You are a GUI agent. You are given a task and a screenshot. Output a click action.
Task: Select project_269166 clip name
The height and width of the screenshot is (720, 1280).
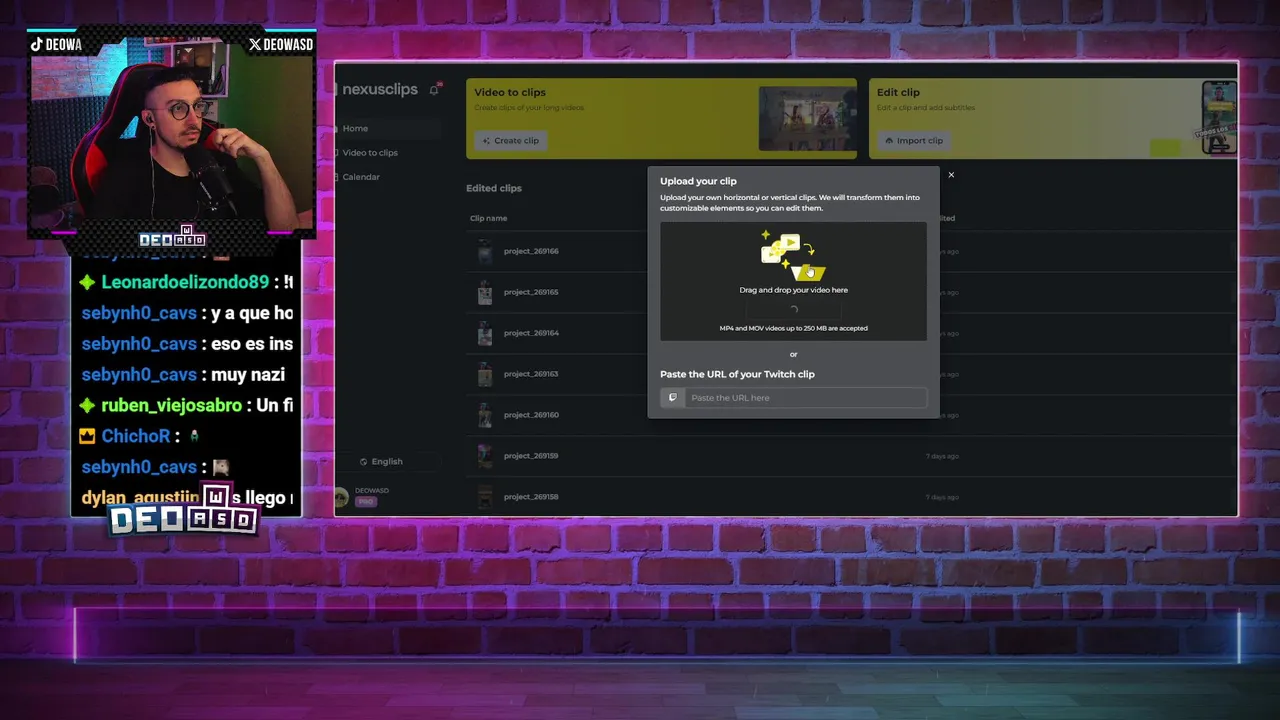(x=531, y=251)
